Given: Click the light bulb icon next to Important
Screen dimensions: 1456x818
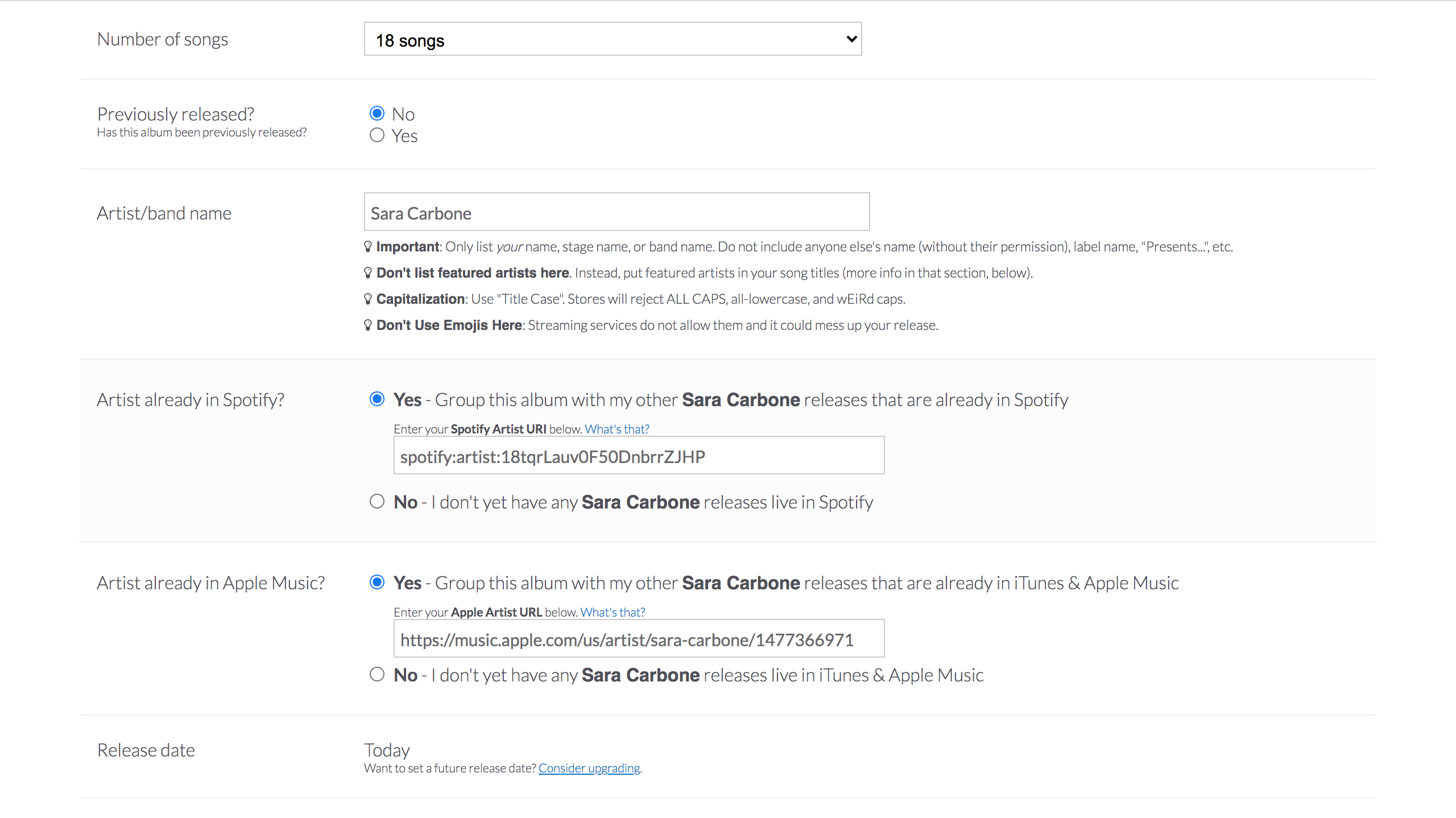Looking at the screenshot, I should (368, 246).
